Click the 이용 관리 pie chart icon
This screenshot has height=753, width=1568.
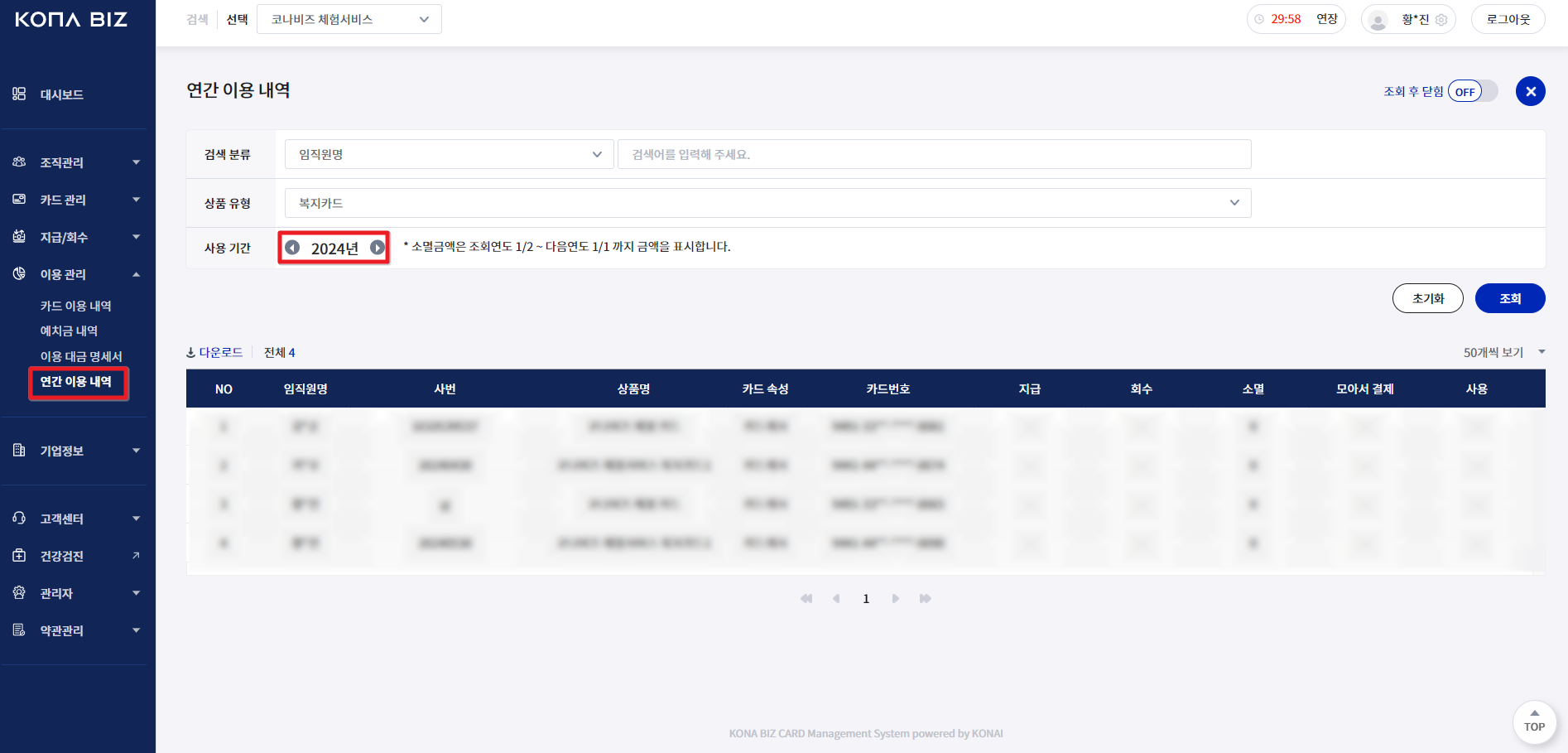[19, 274]
